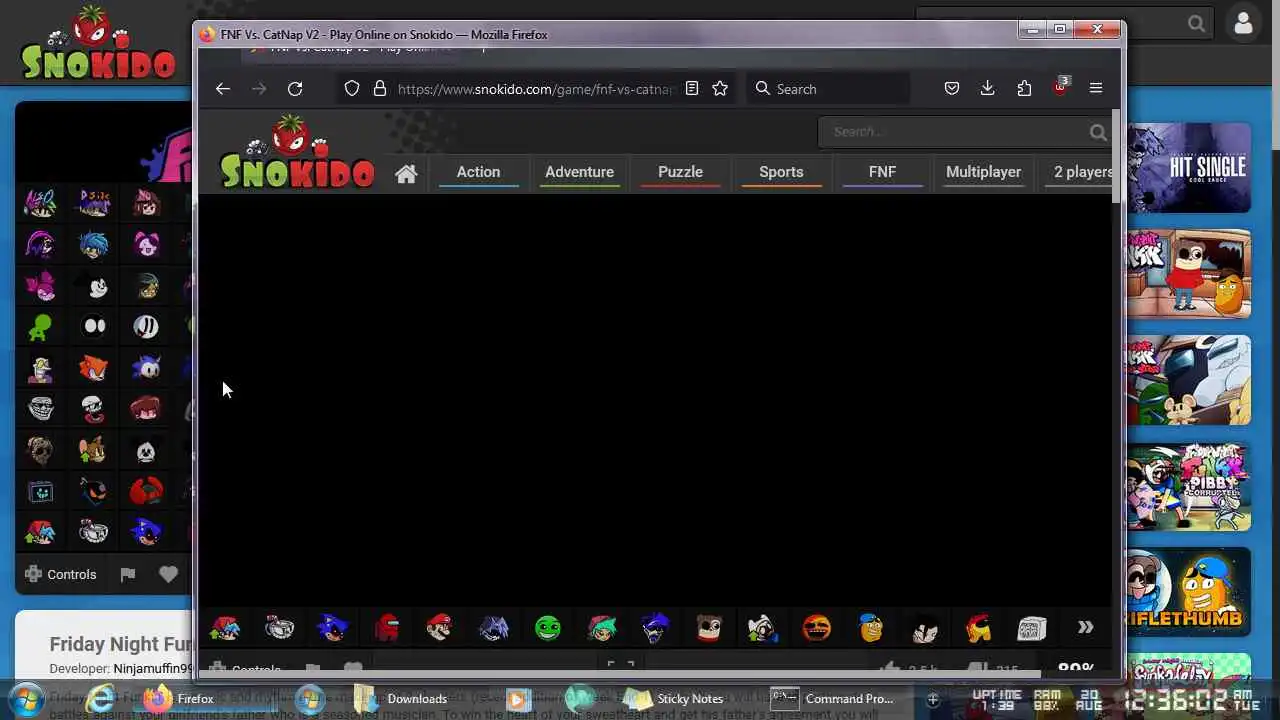The image size is (1280, 720).
Task: Click the Boyfriend character icon in game strip
Action: pyautogui.click(x=225, y=628)
